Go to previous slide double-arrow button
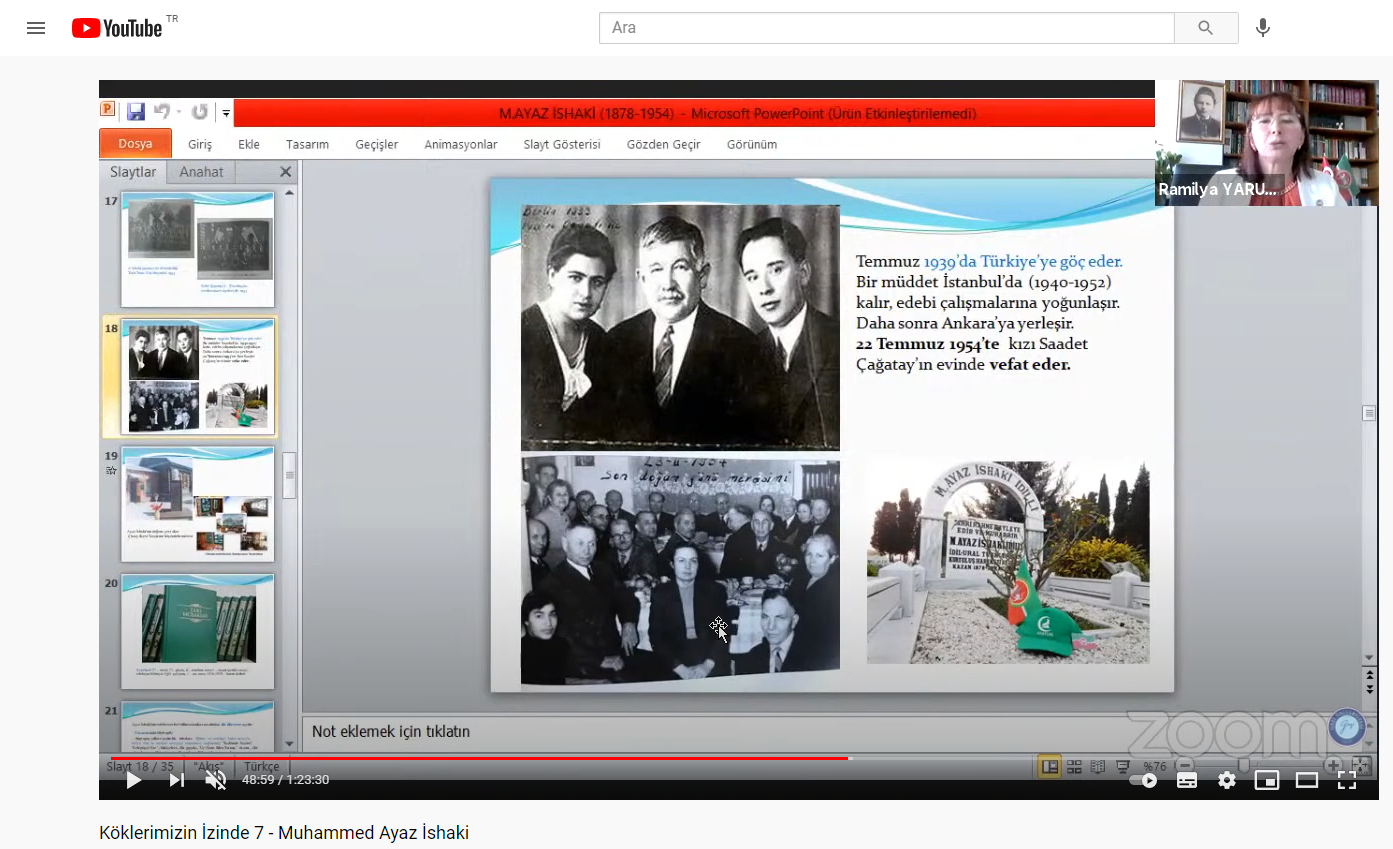Viewport: 1393px width, 849px height. click(1369, 675)
